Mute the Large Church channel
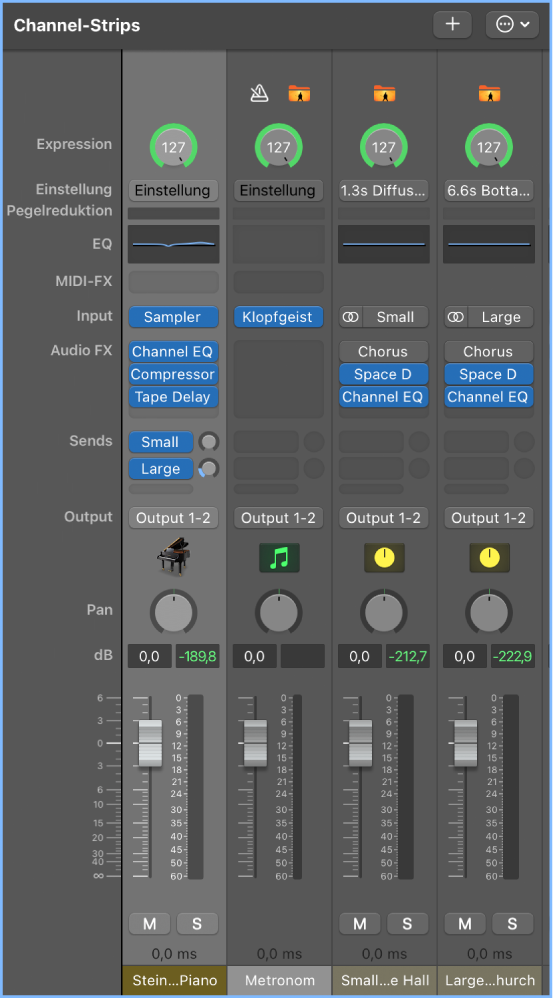Screen dimensions: 553x998 click(465, 924)
